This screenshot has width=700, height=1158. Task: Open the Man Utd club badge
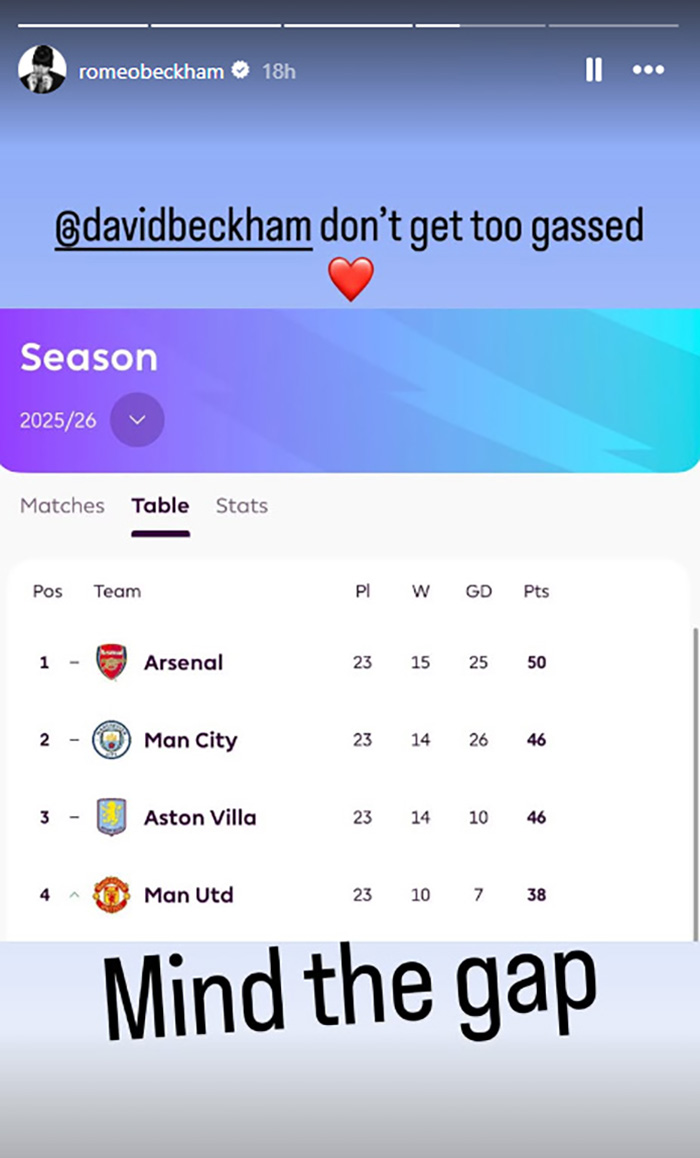tap(112, 895)
